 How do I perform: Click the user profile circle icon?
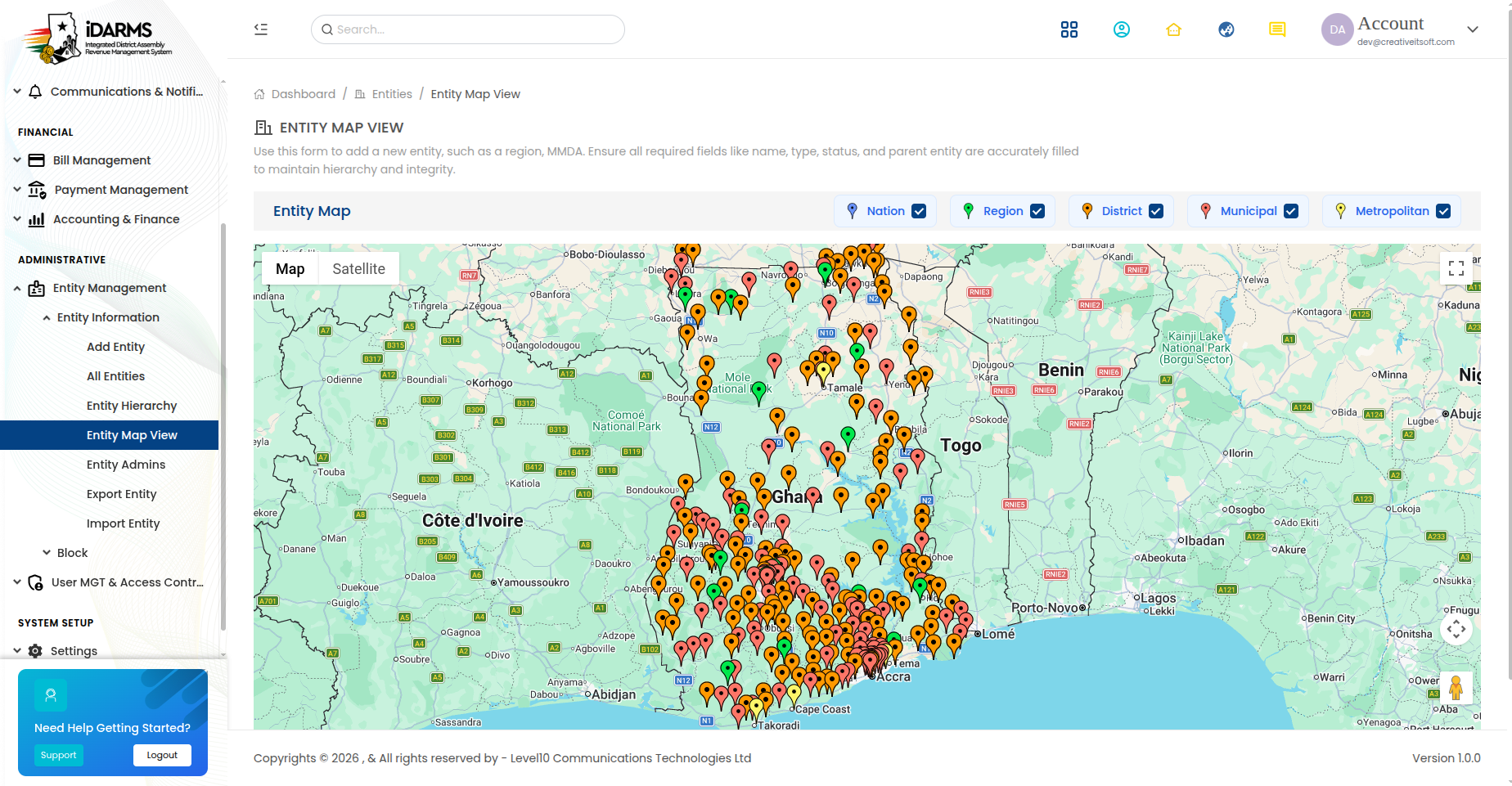pos(1122,29)
